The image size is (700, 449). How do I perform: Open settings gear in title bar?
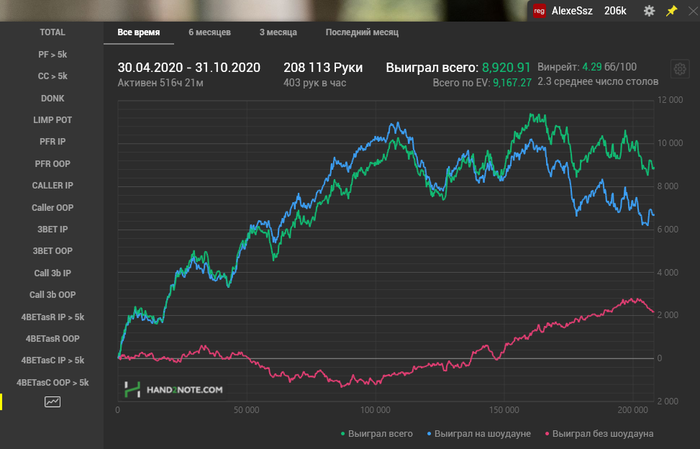(x=649, y=11)
